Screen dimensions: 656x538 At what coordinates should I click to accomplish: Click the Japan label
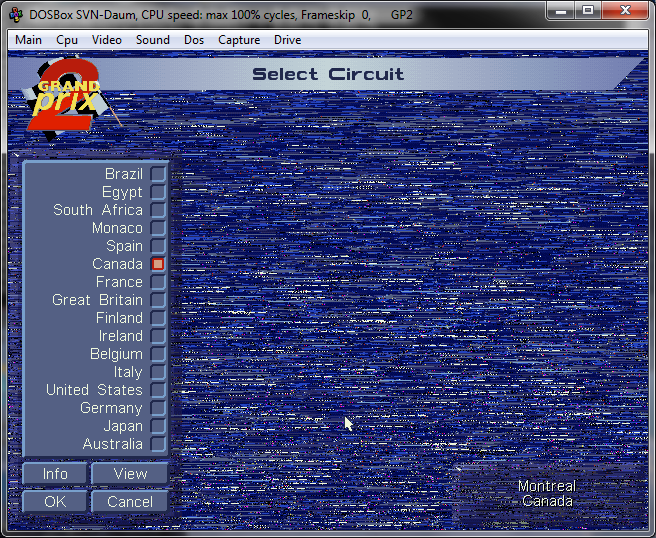(x=123, y=426)
